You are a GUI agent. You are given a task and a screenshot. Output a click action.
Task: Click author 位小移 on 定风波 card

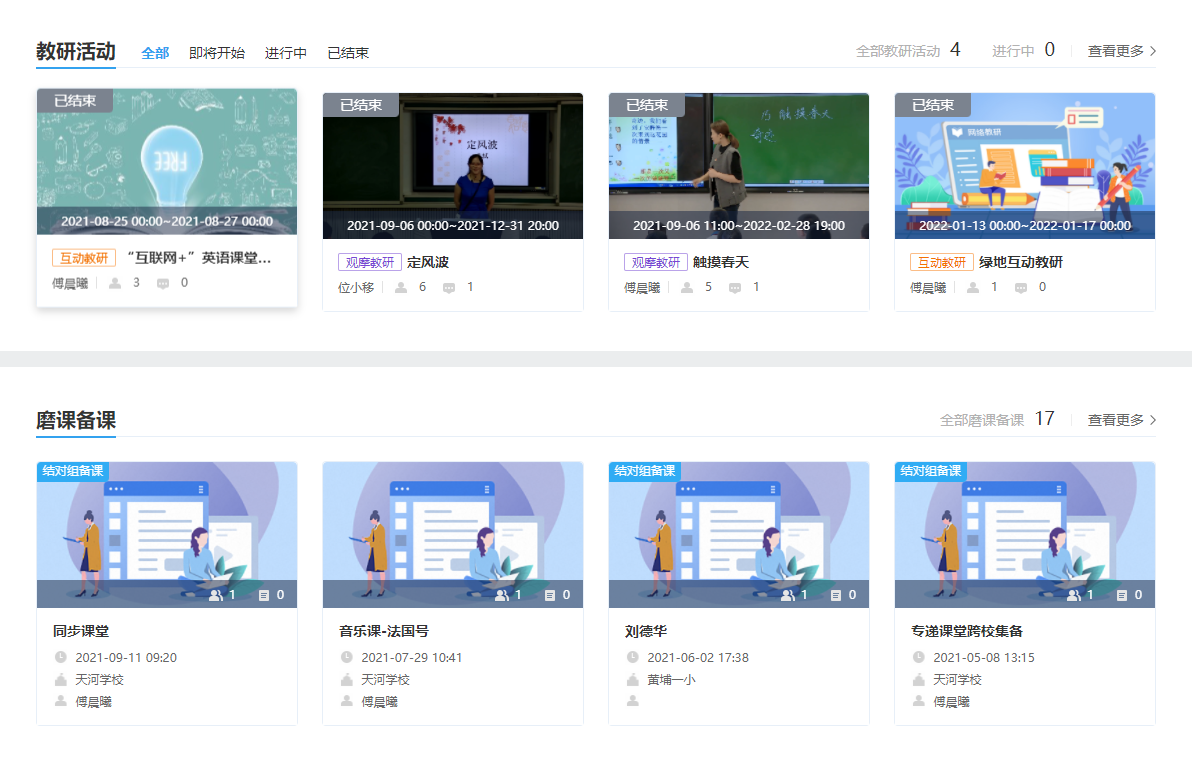(x=357, y=287)
